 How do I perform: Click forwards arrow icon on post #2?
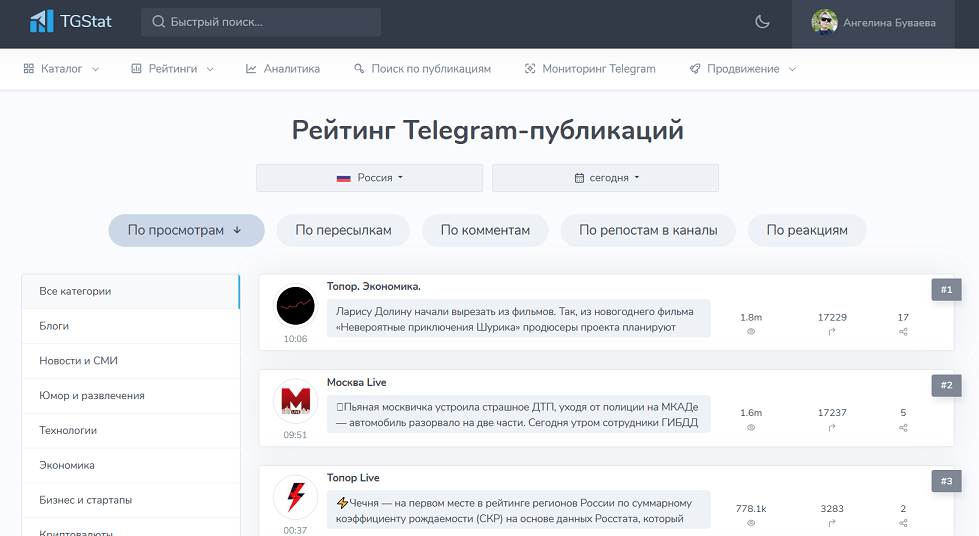point(832,427)
